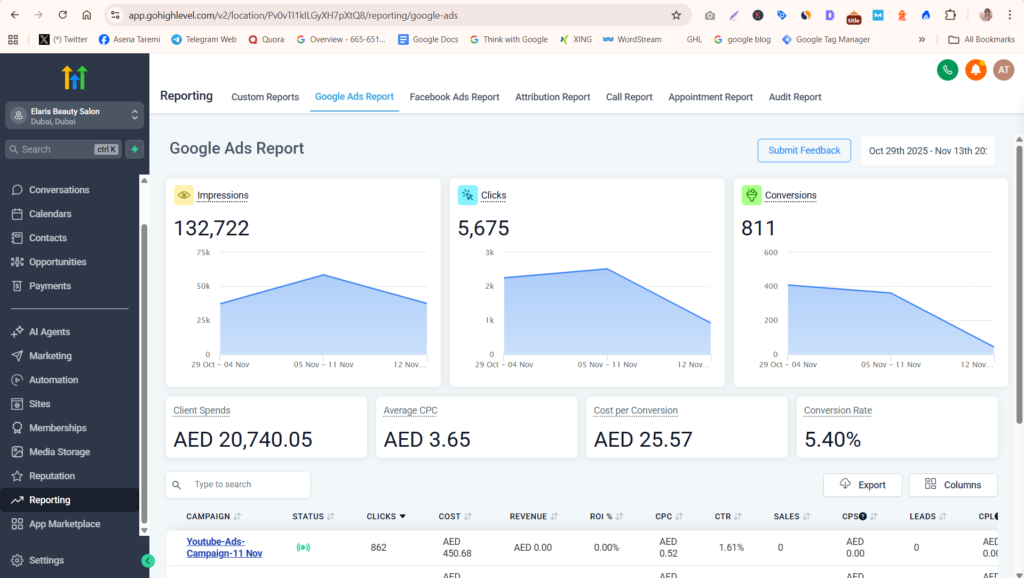Screen dimensions: 1024x578
Task: Click the sidebar Search field
Action: (64, 150)
